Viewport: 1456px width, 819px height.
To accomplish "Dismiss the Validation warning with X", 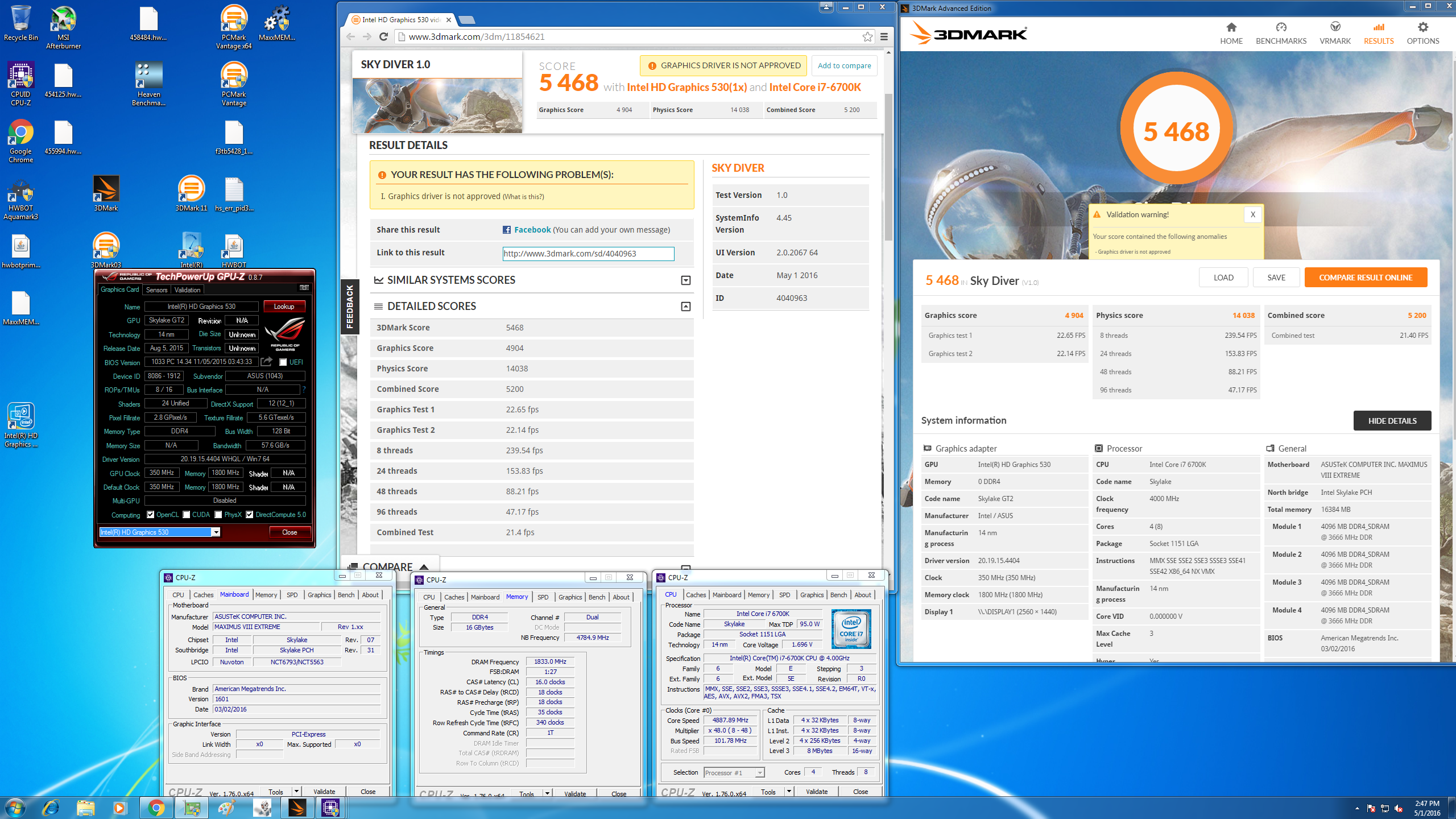I will click(1252, 214).
